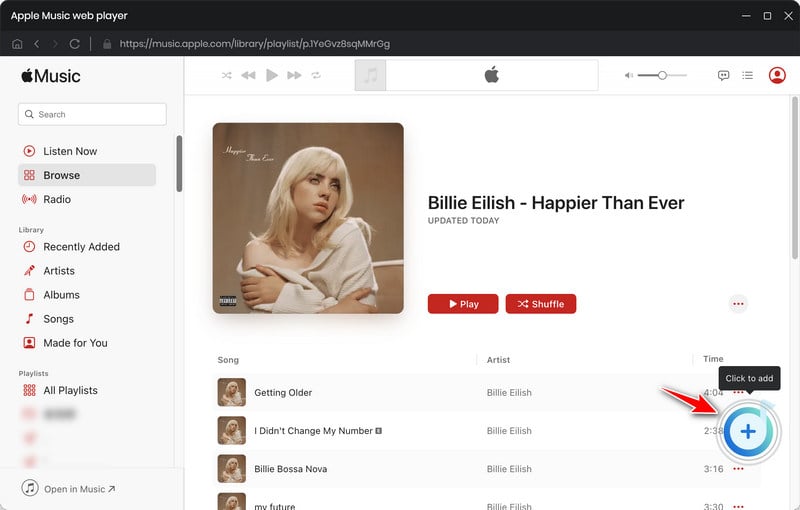The width and height of the screenshot is (800, 510).
Task: Reload the page with refresh icon
Action: tap(74, 44)
